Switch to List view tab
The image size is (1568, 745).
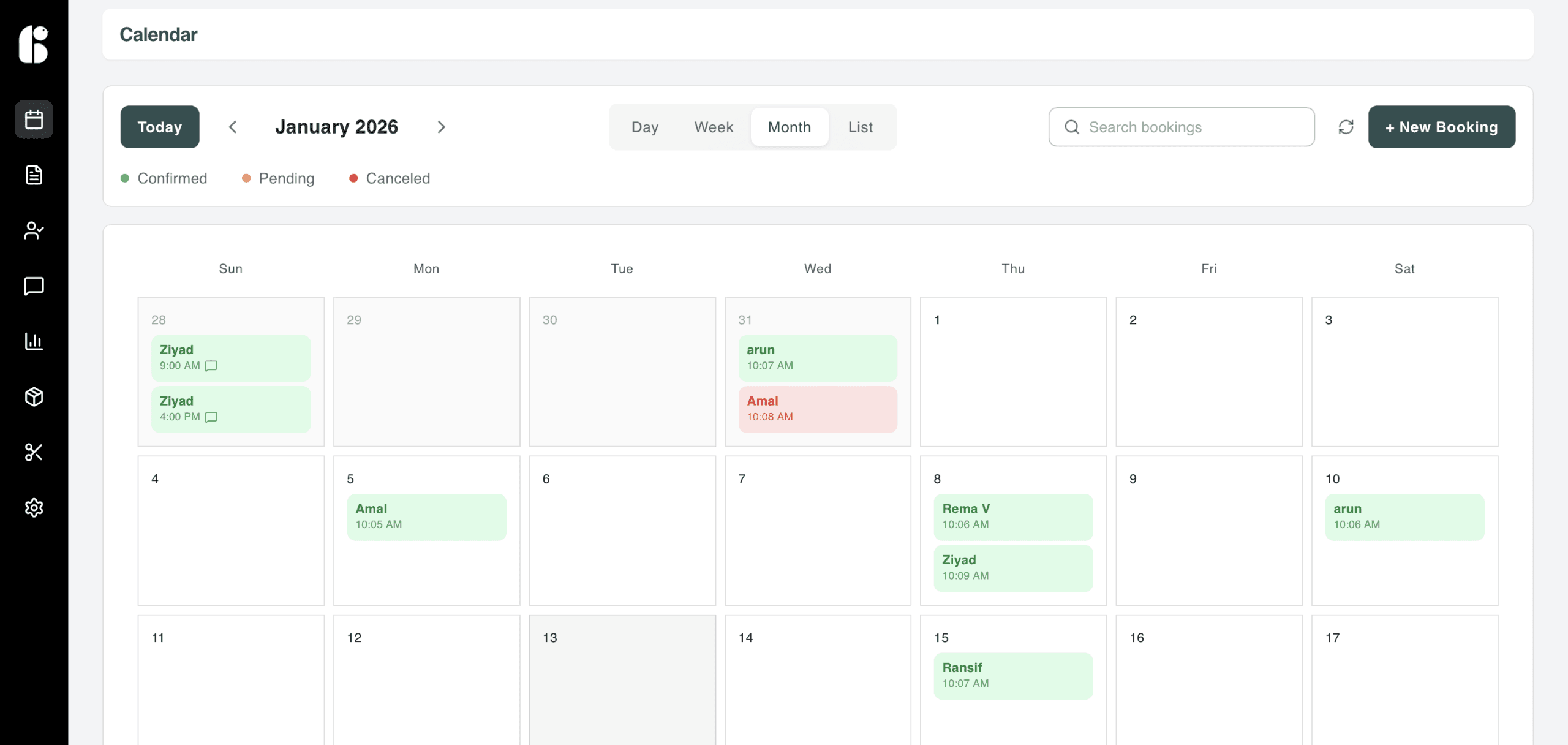[x=860, y=127]
